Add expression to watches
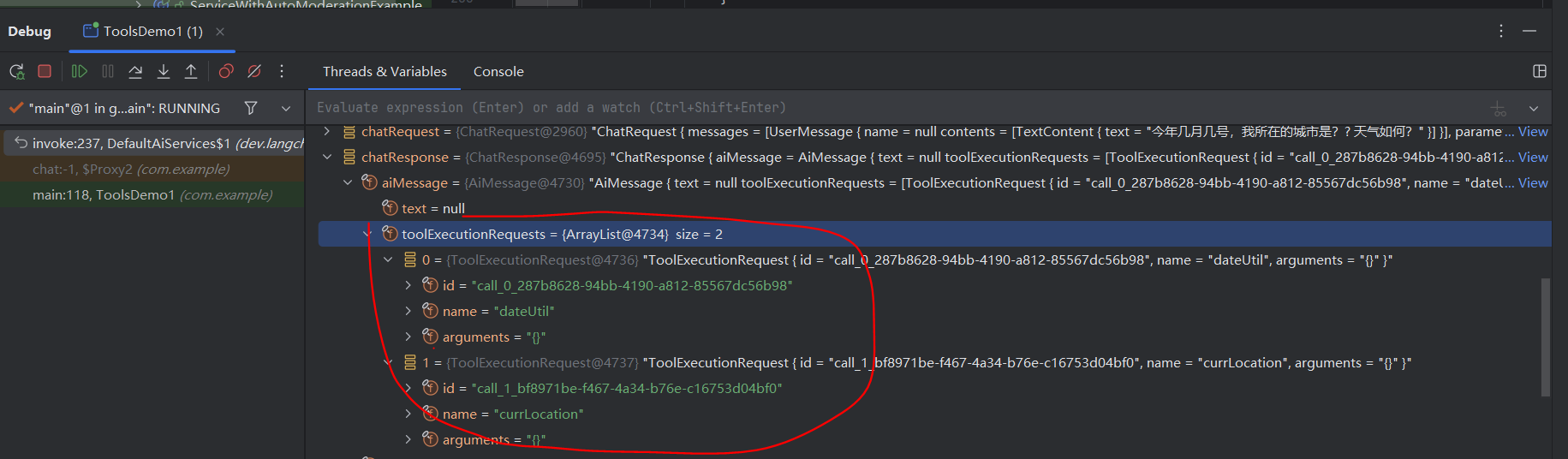1568x459 pixels. click(1499, 108)
